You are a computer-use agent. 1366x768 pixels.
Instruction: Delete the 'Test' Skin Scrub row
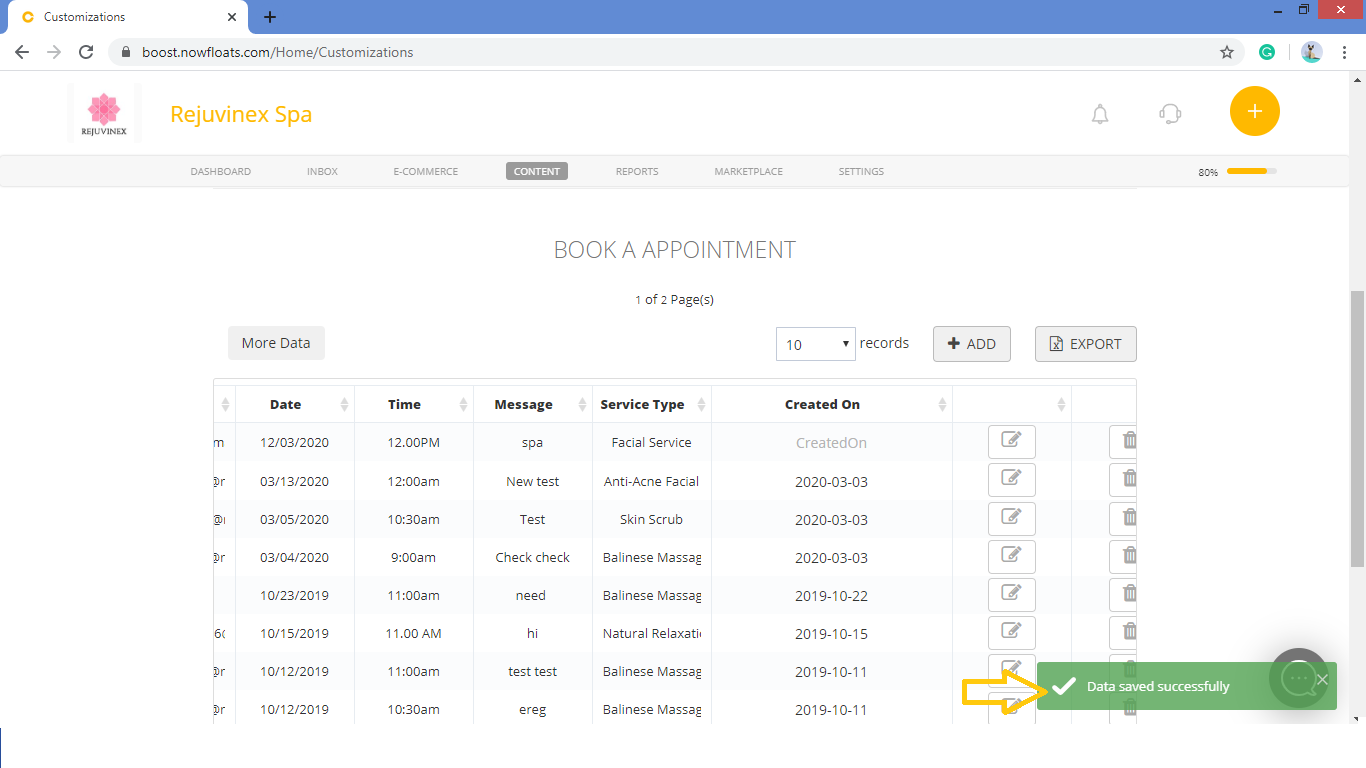click(1124, 518)
